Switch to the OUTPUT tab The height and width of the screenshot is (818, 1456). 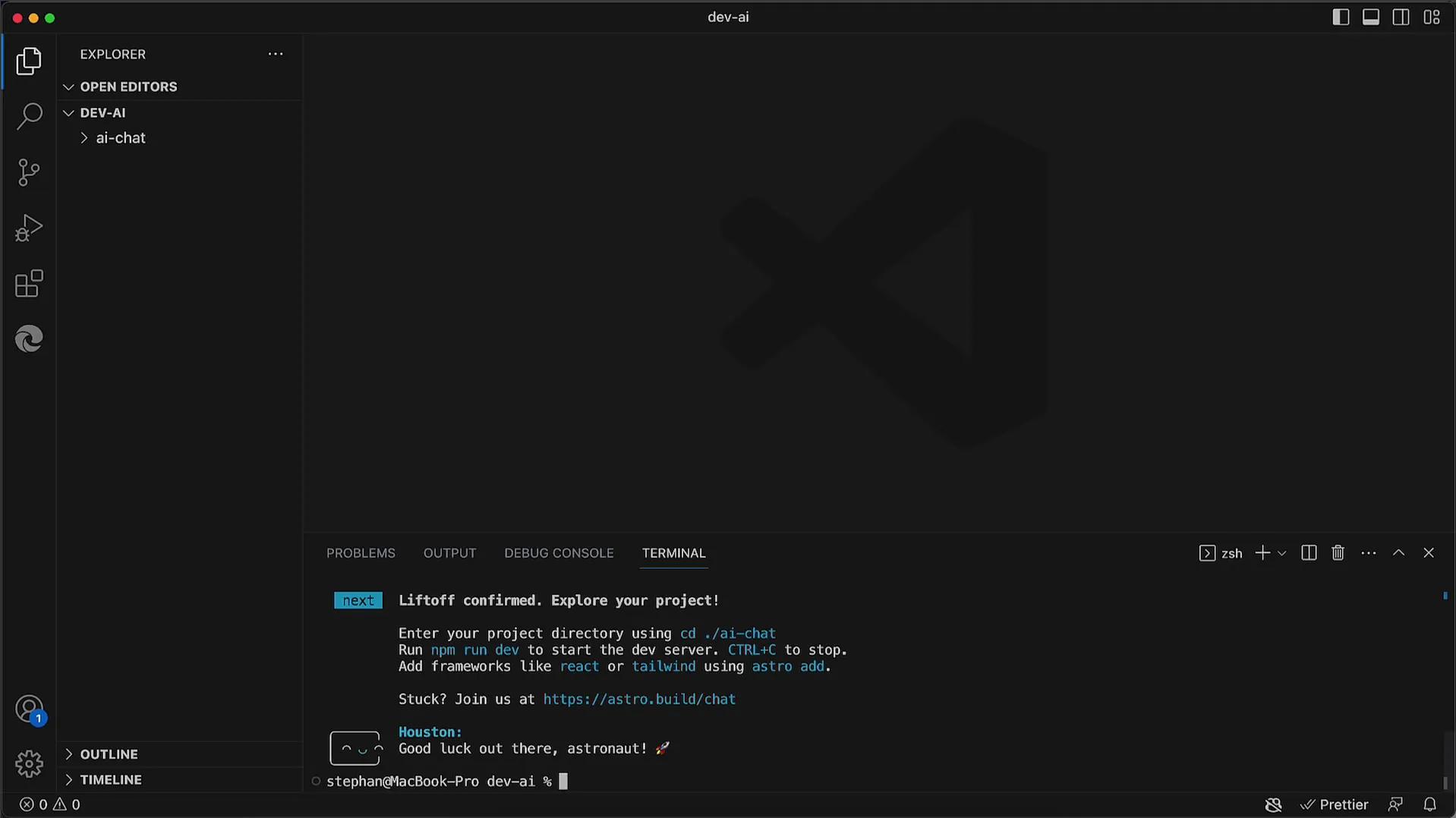pos(449,553)
